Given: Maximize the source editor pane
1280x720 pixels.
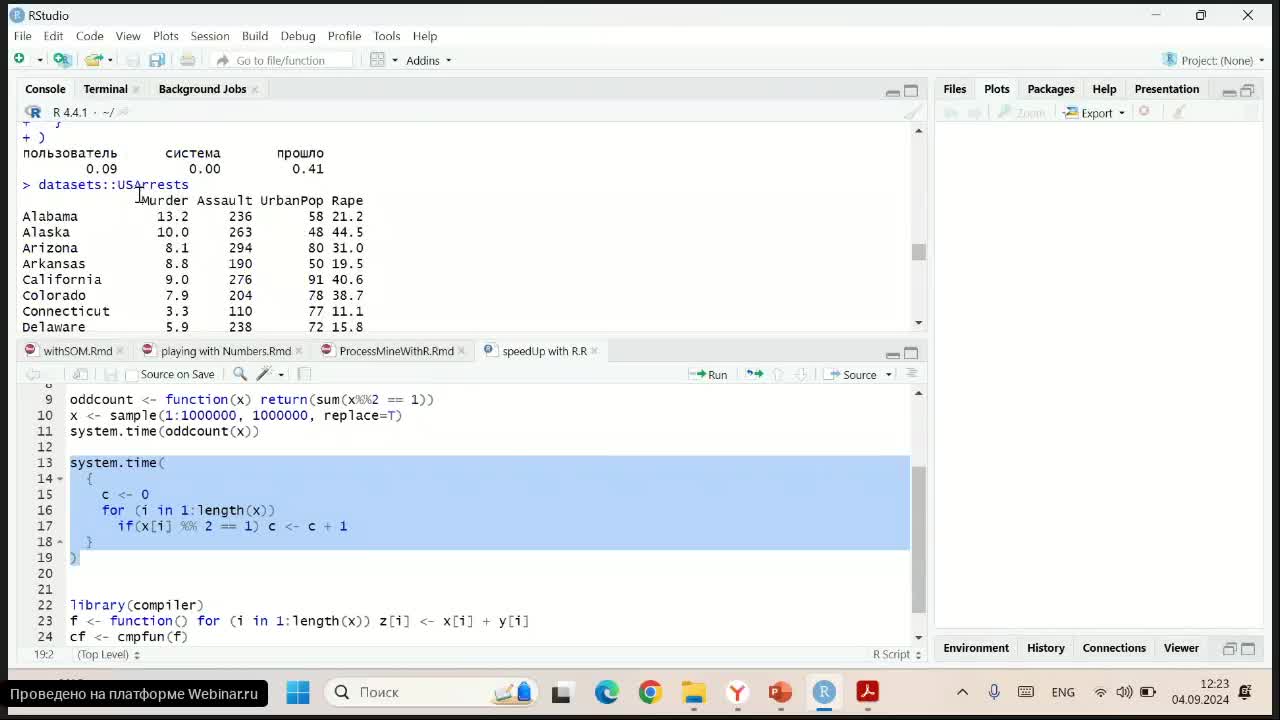Looking at the screenshot, I should point(911,353).
